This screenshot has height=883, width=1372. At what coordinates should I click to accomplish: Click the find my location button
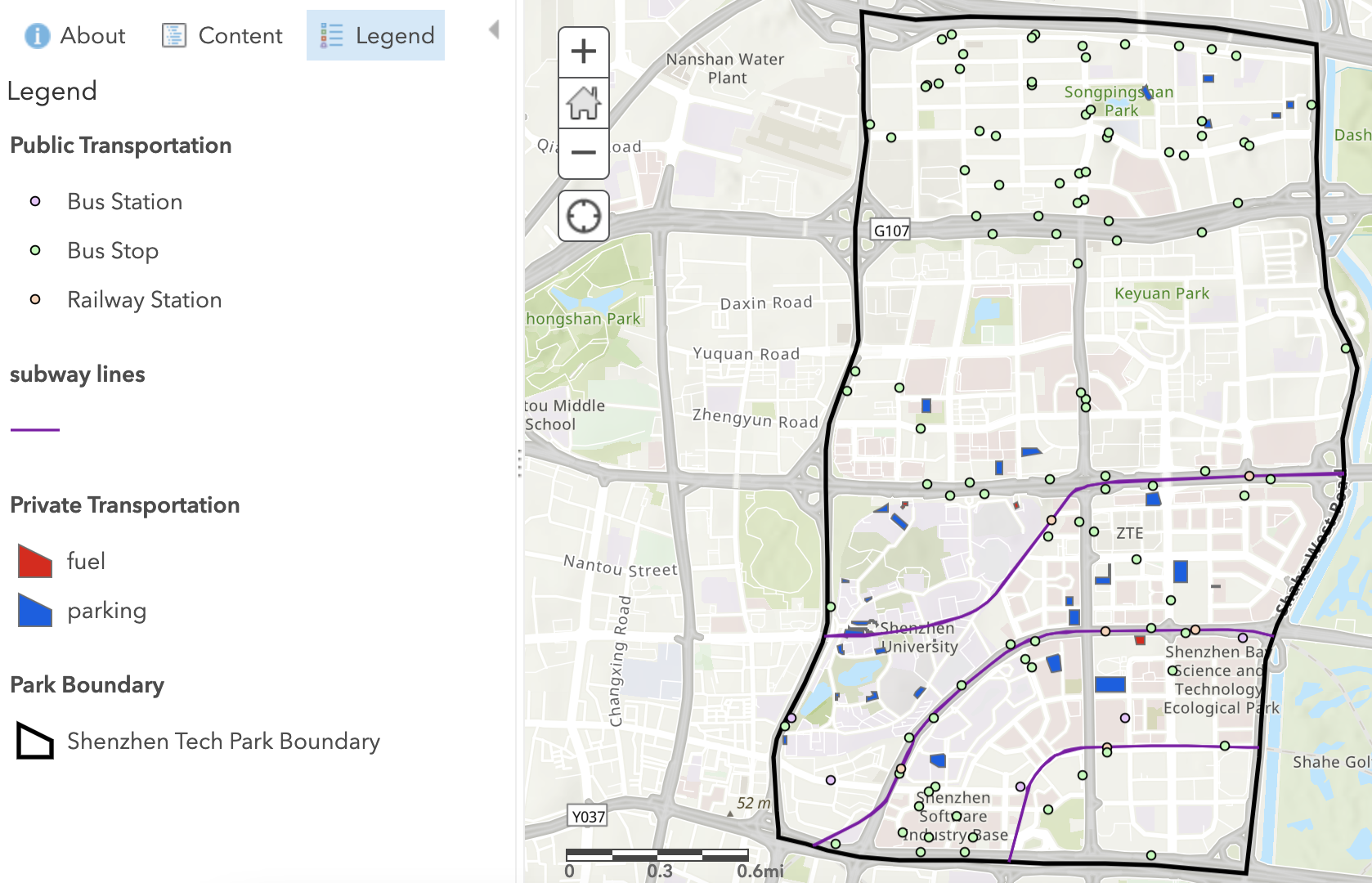pos(583,217)
